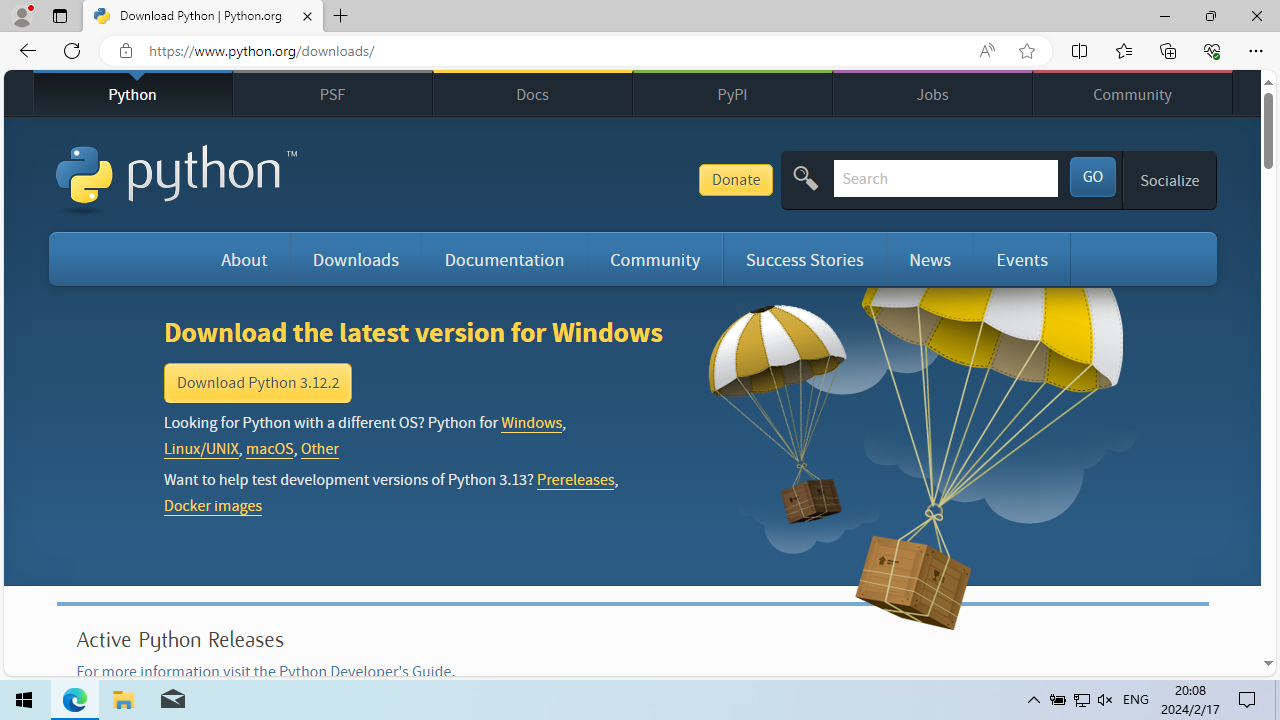The height and width of the screenshot is (720, 1280).
Task: Click the battery tray icon
Action: click(1057, 700)
